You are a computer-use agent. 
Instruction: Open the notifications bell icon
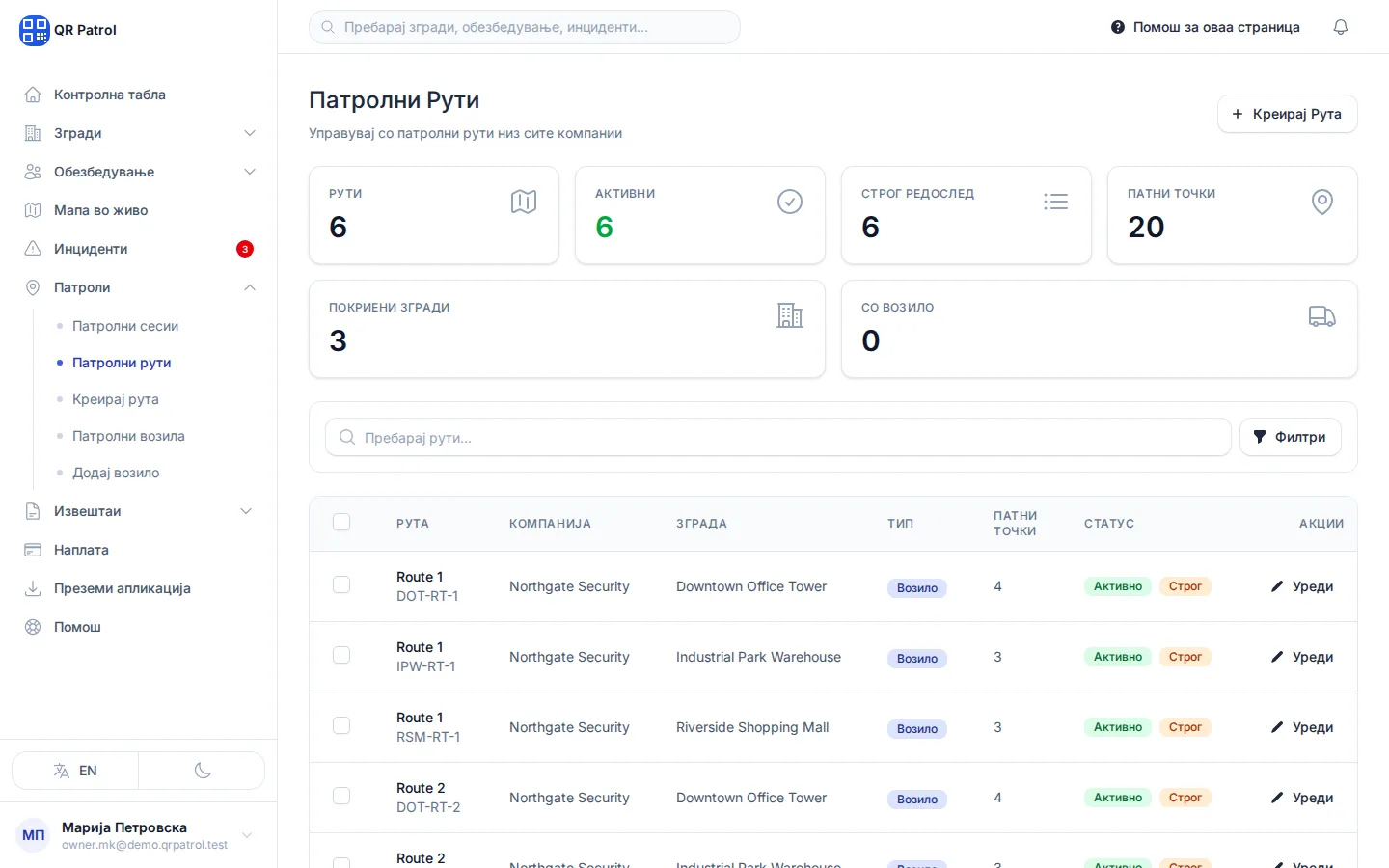tap(1340, 27)
